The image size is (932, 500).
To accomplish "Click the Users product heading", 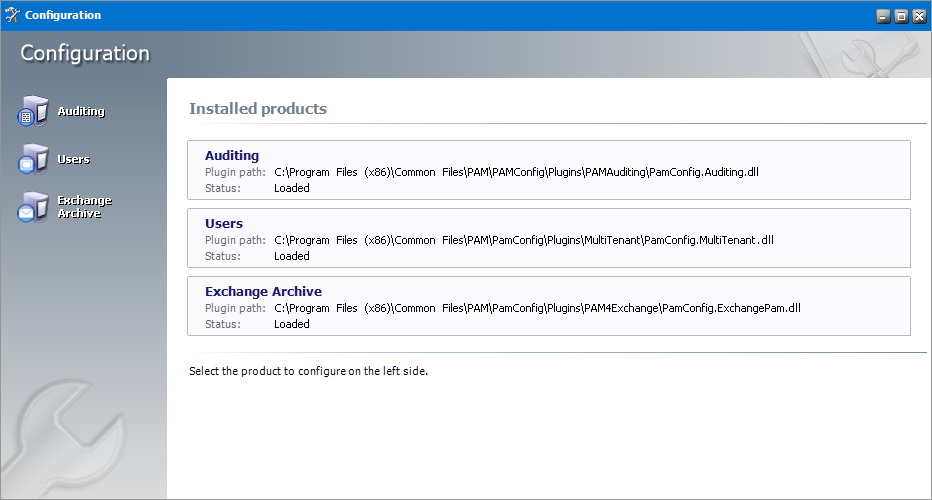I will coord(224,223).
